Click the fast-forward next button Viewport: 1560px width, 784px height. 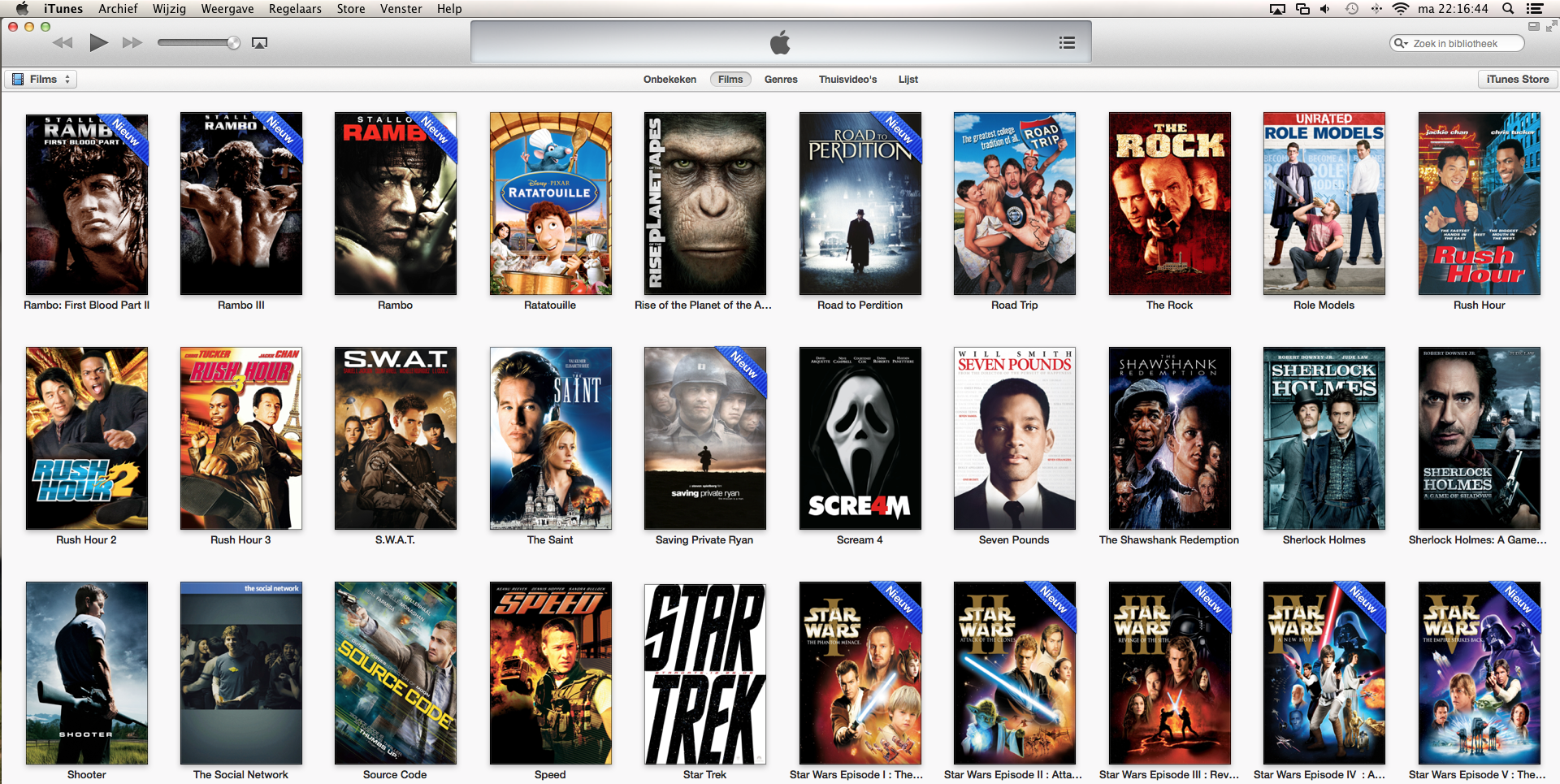(132, 43)
